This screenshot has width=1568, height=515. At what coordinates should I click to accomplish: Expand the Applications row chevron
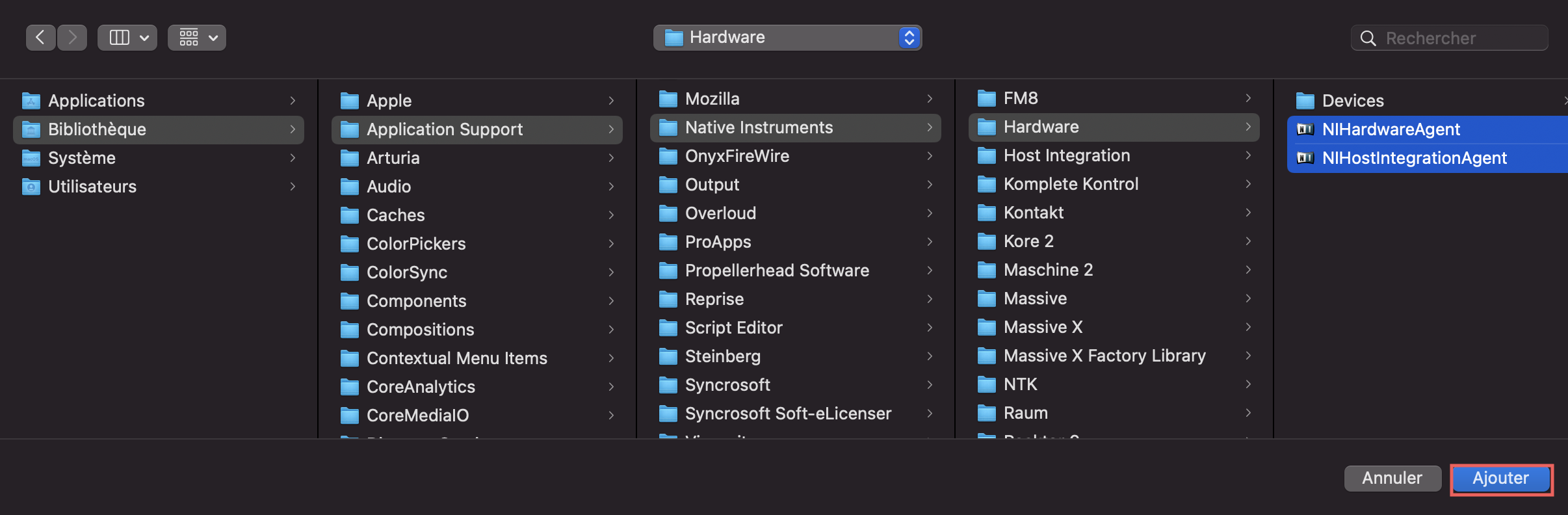pyautogui.click(x=293, y=101)
